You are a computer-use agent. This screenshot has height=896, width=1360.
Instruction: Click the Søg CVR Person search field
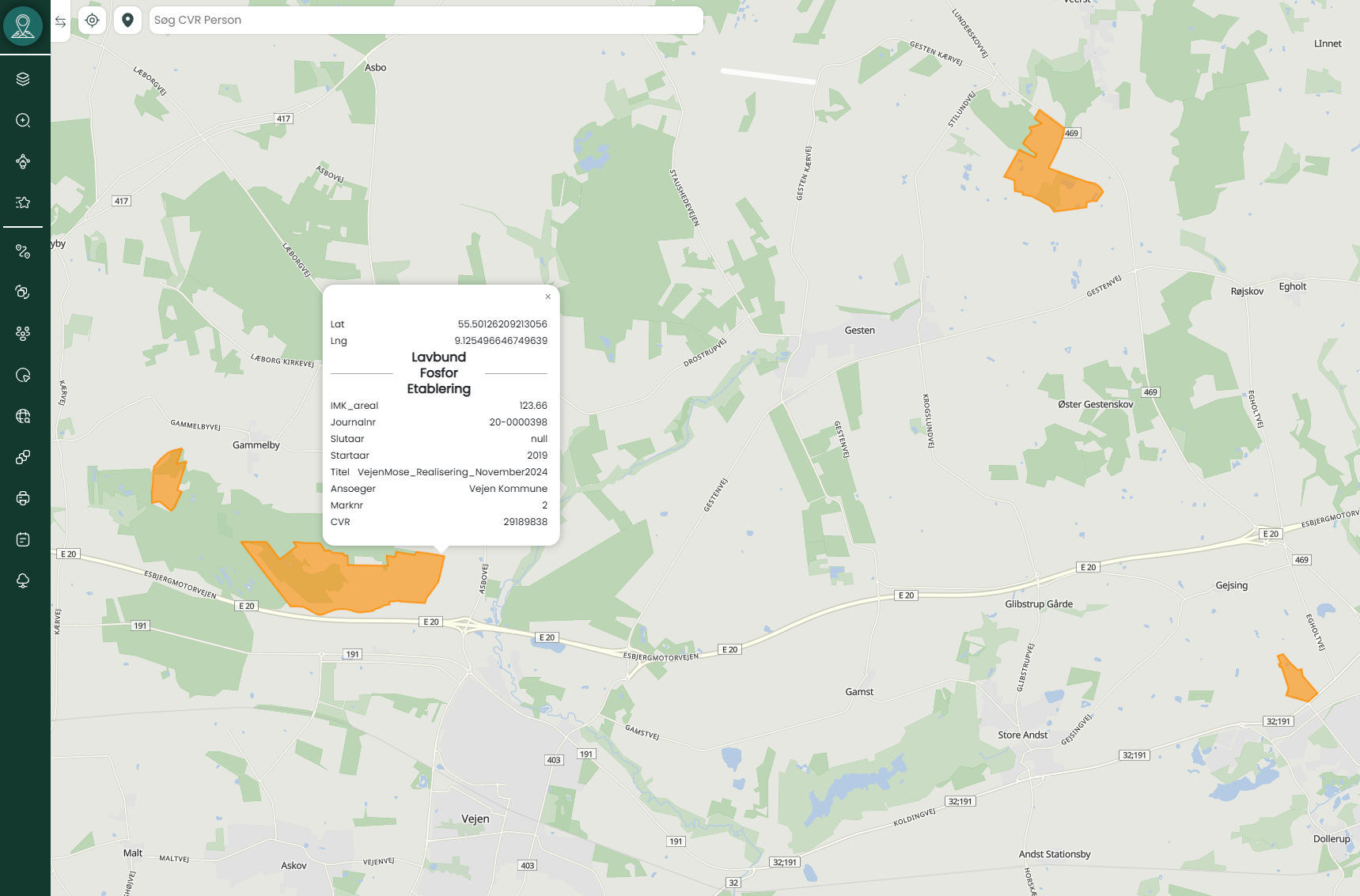[426, 21]
